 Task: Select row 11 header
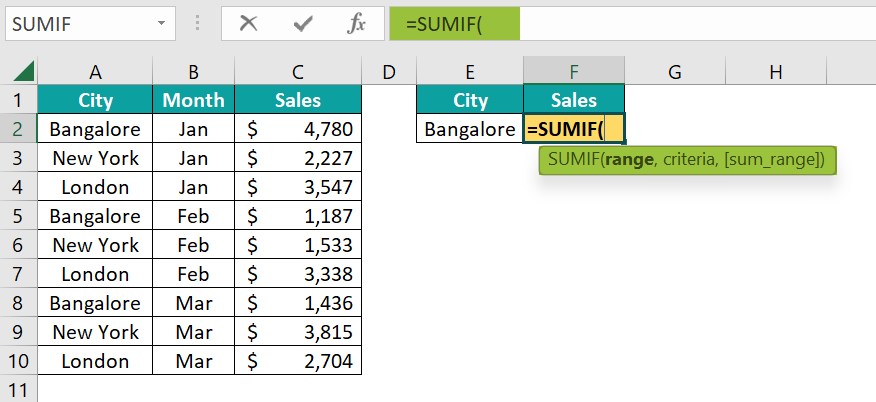(18, 389)
